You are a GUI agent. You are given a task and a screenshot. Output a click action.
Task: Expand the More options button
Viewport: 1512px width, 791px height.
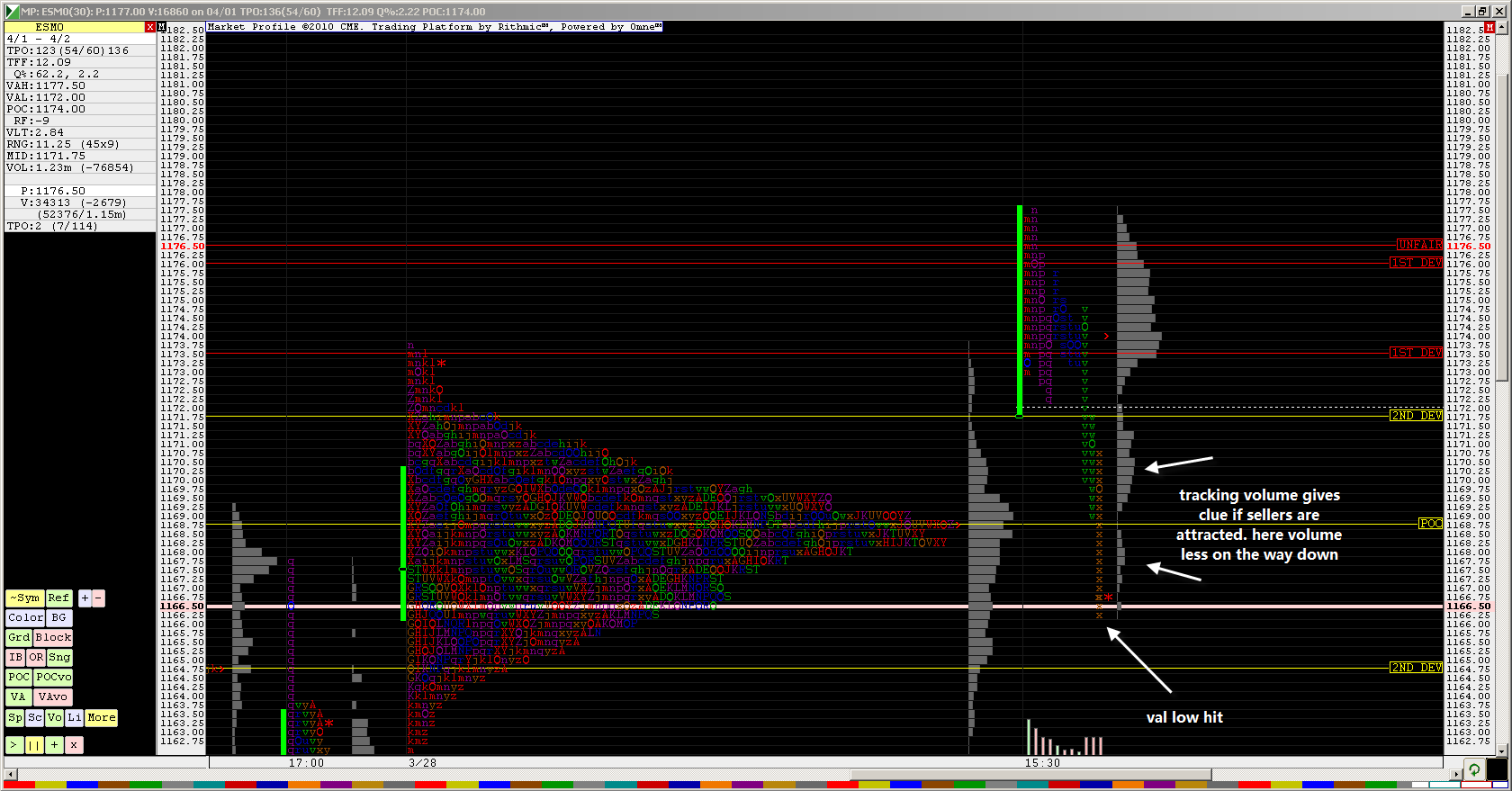[101, 718]
